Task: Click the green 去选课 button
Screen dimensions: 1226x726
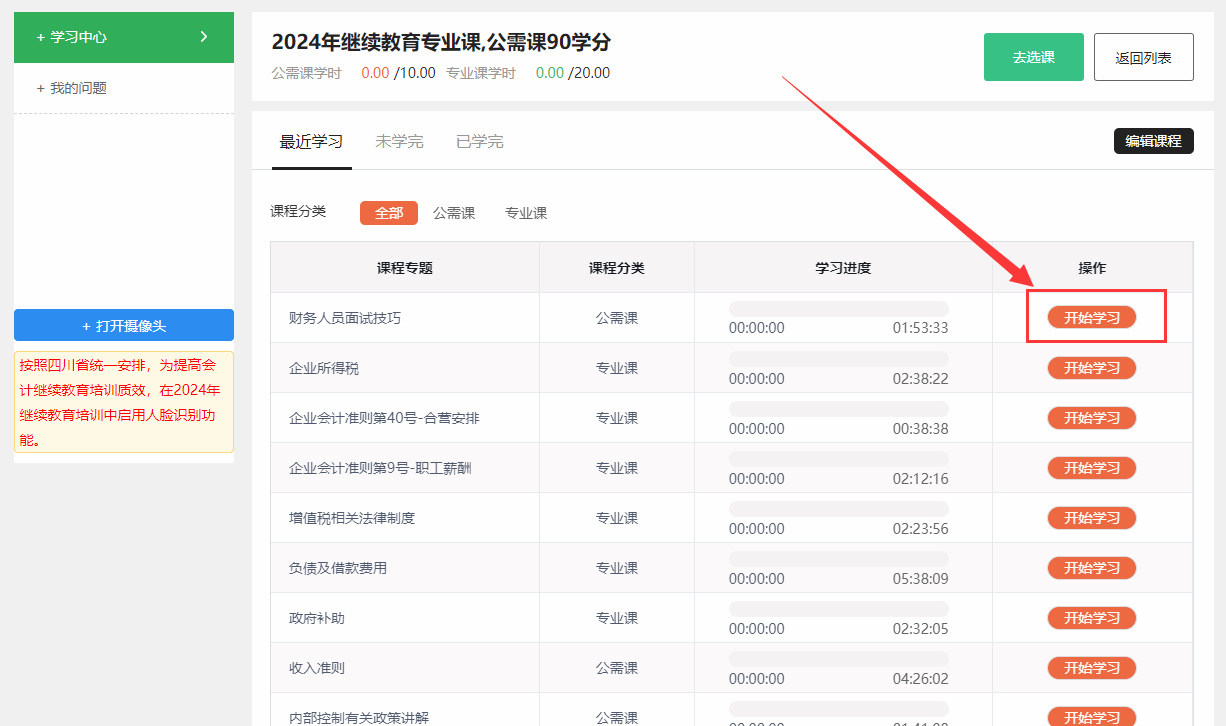Action: tap(1033, 57)
